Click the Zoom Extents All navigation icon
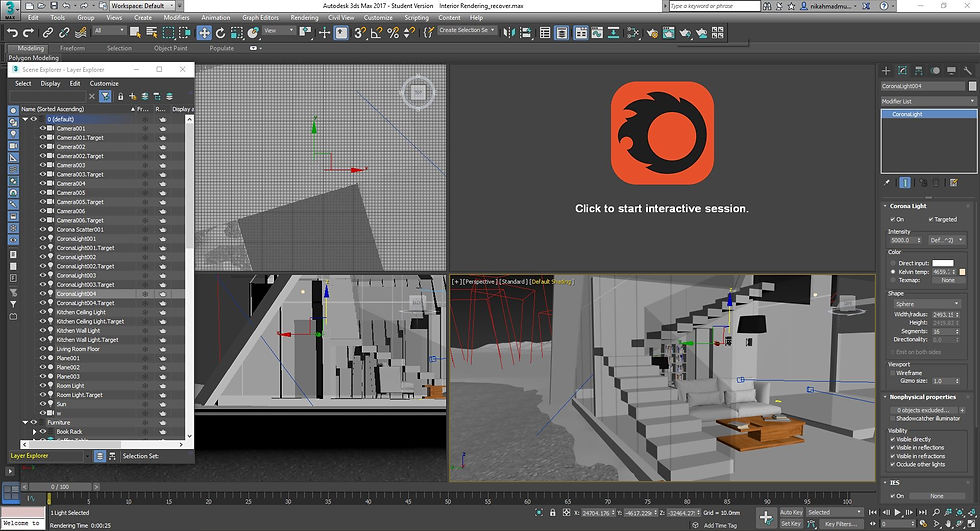Viewport: 980px width, 531px height. pyautogui.click(x=972, y=513)
